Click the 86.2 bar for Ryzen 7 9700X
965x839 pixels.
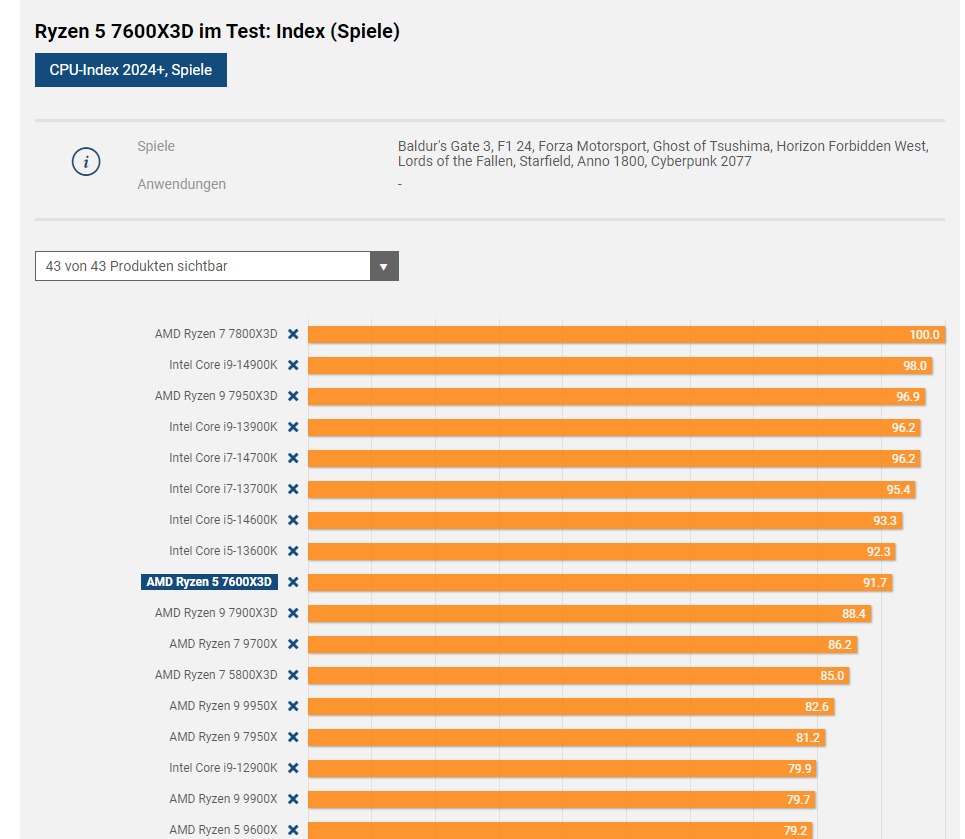(583, 644)
